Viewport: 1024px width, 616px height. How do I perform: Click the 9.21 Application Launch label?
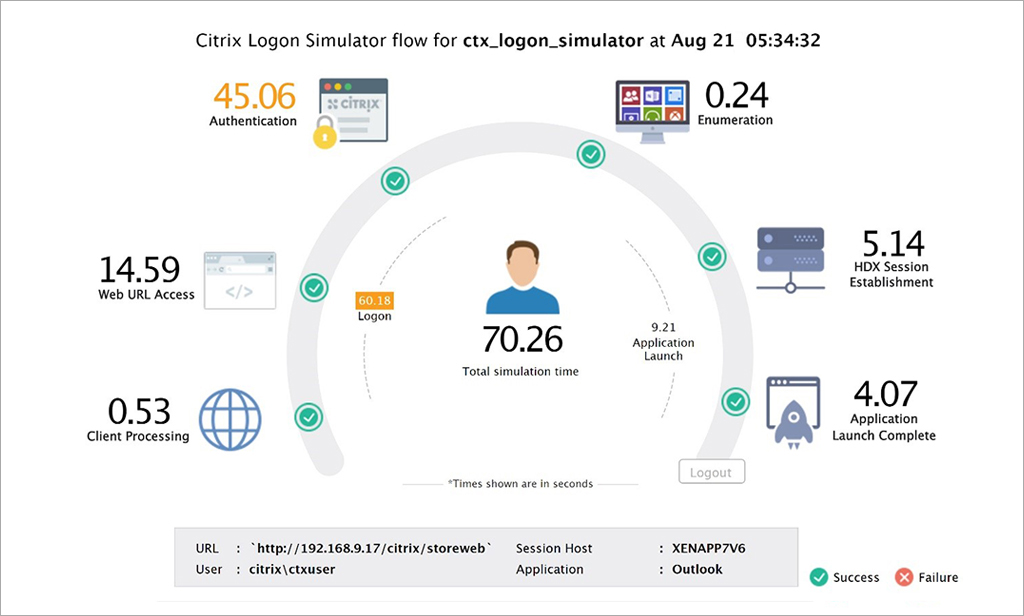(664, 341)
